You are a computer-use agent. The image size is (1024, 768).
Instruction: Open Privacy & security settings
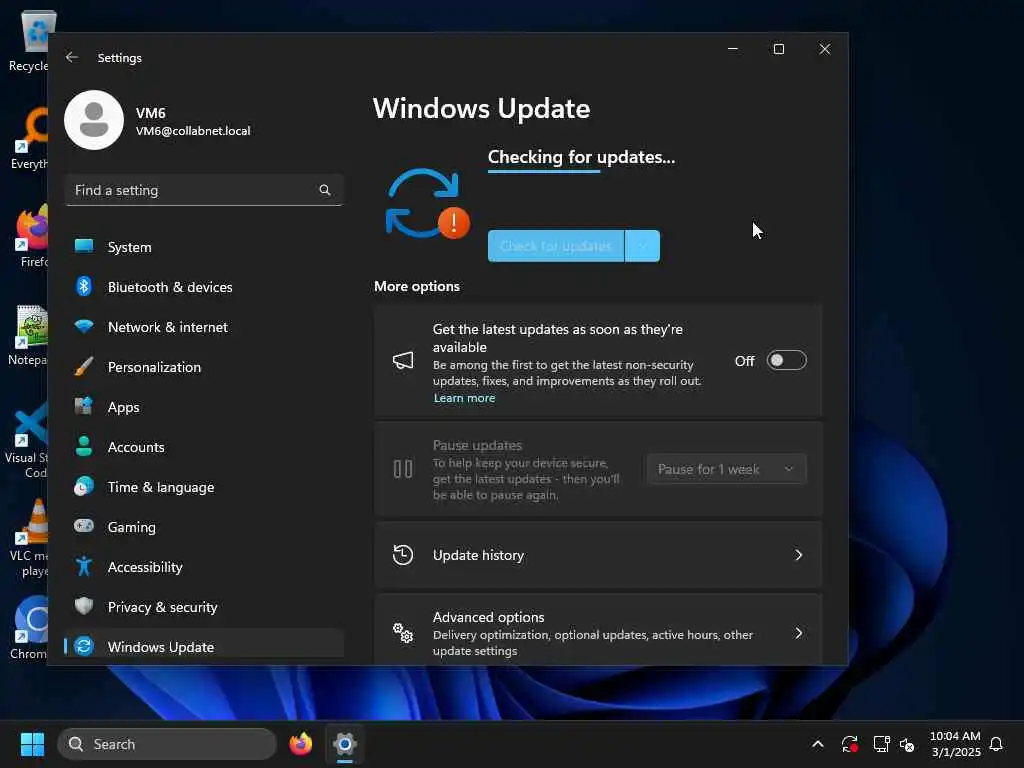[x=204, y=607]
